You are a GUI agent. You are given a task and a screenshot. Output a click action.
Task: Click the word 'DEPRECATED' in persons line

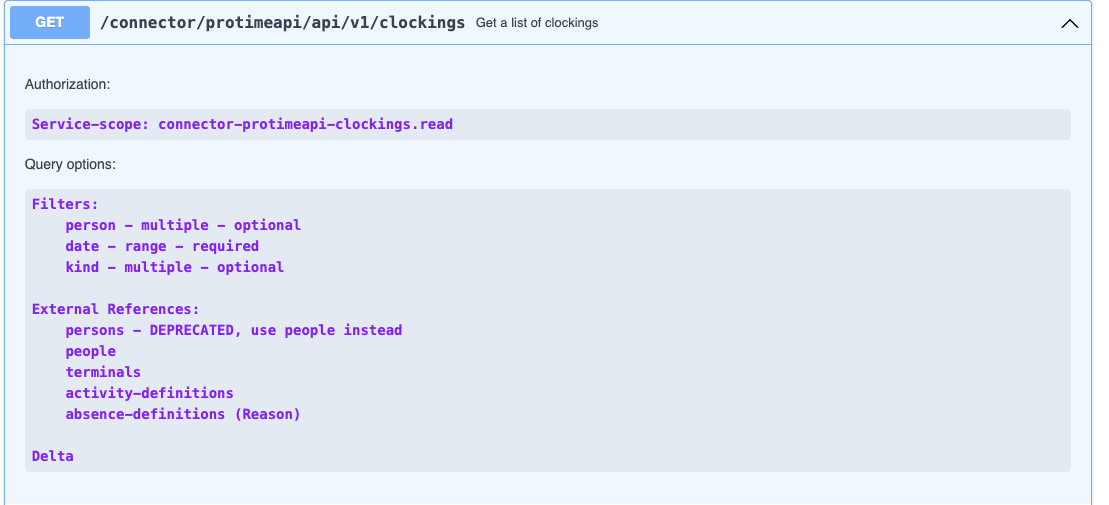point(192,330)
